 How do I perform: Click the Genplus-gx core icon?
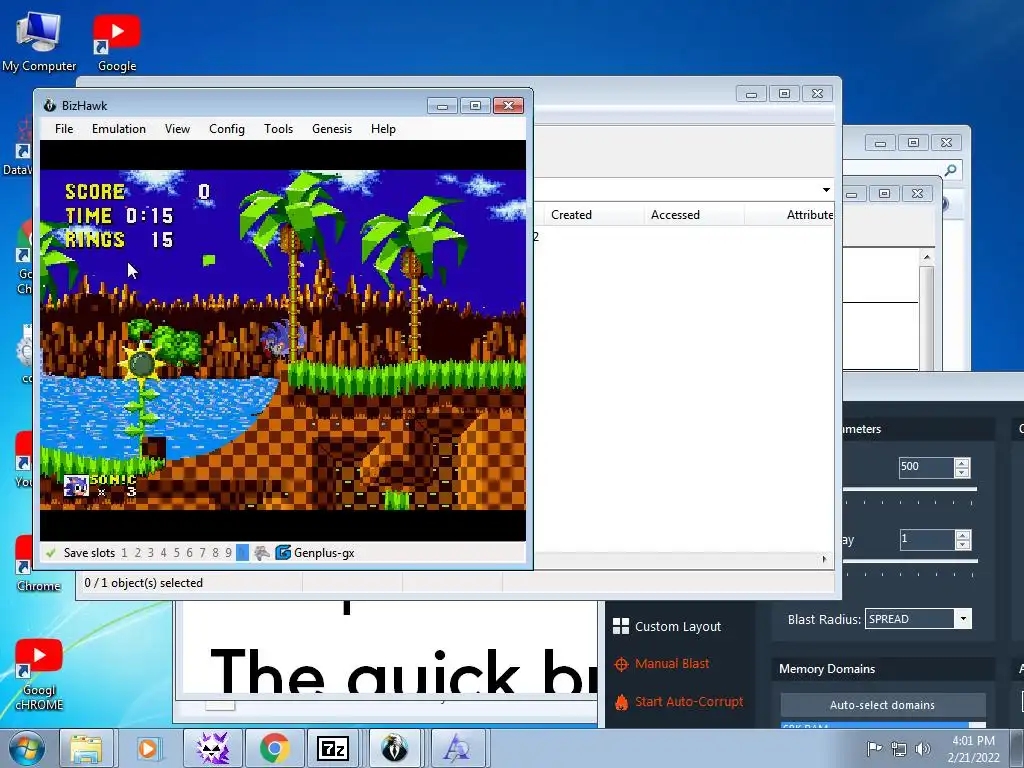tap(283, 552)
